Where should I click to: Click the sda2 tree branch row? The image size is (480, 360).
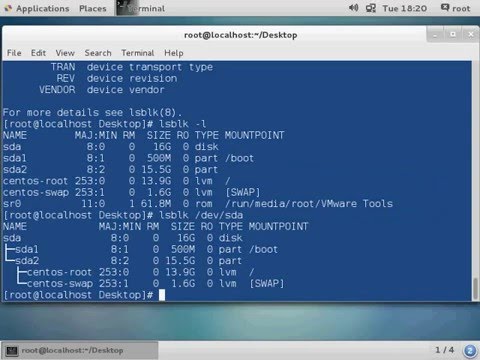point(122,261)
